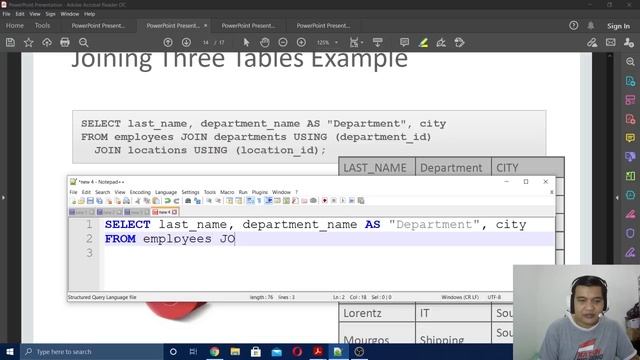The height and width of the screenshot is (360, 640).
Task: Redo edit in Notepad++
Action: 176,200
